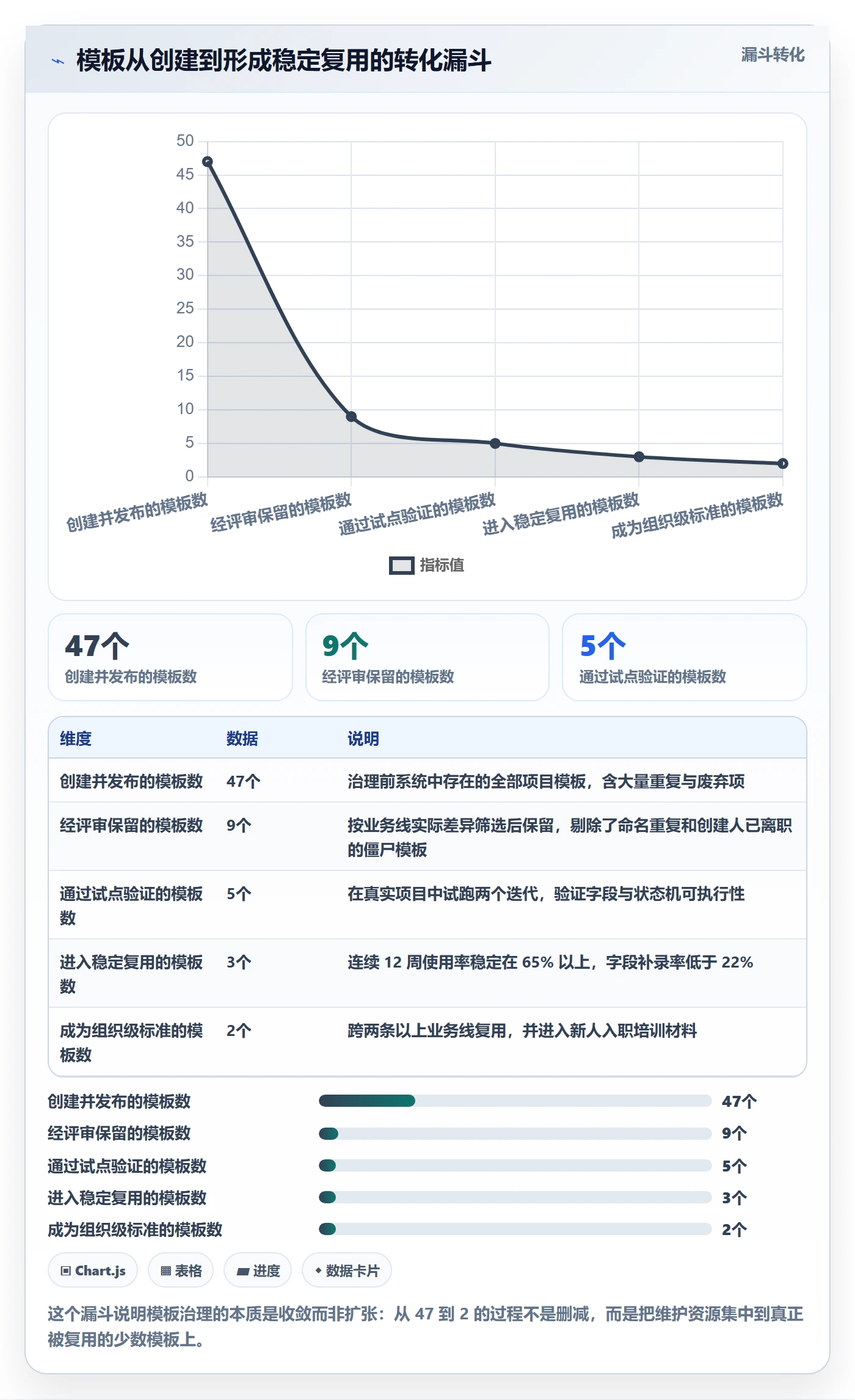Click the y-axis label 50
Viewport: 855px width, 1400px height.
tap(185, 141)
